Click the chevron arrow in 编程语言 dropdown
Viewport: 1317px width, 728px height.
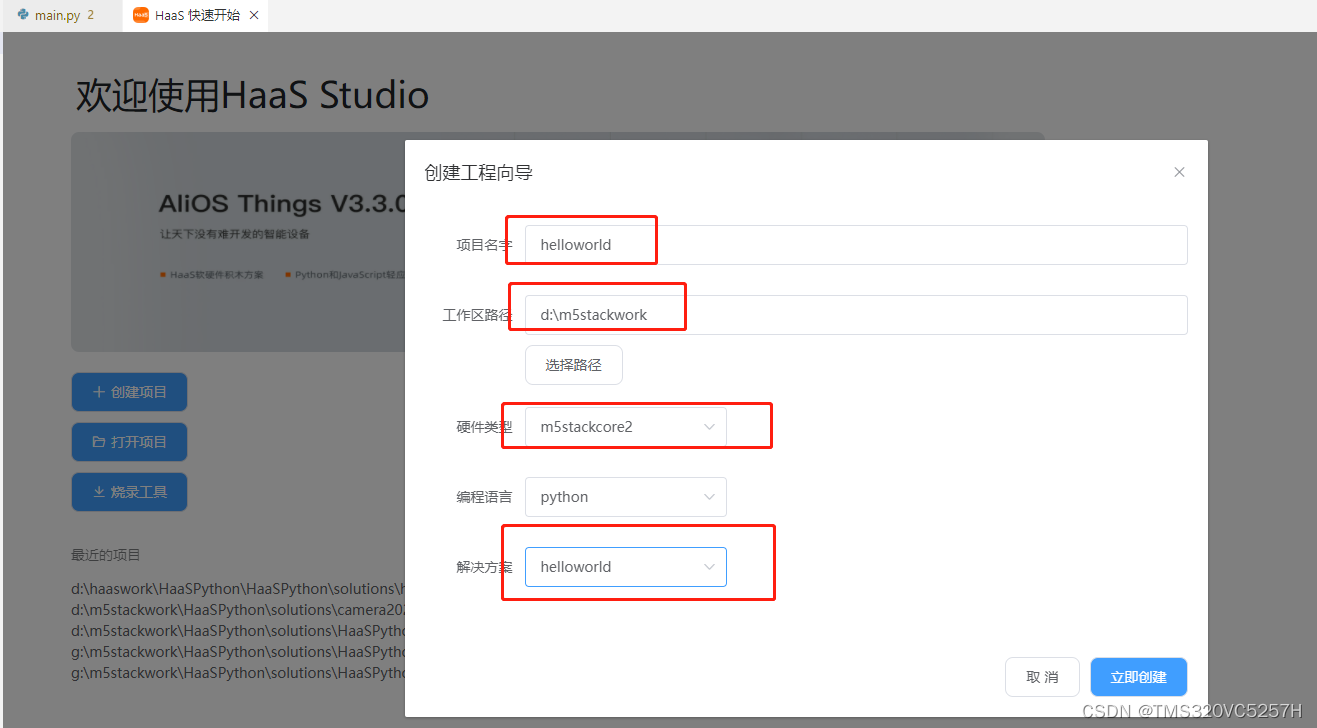click(709, 497)
